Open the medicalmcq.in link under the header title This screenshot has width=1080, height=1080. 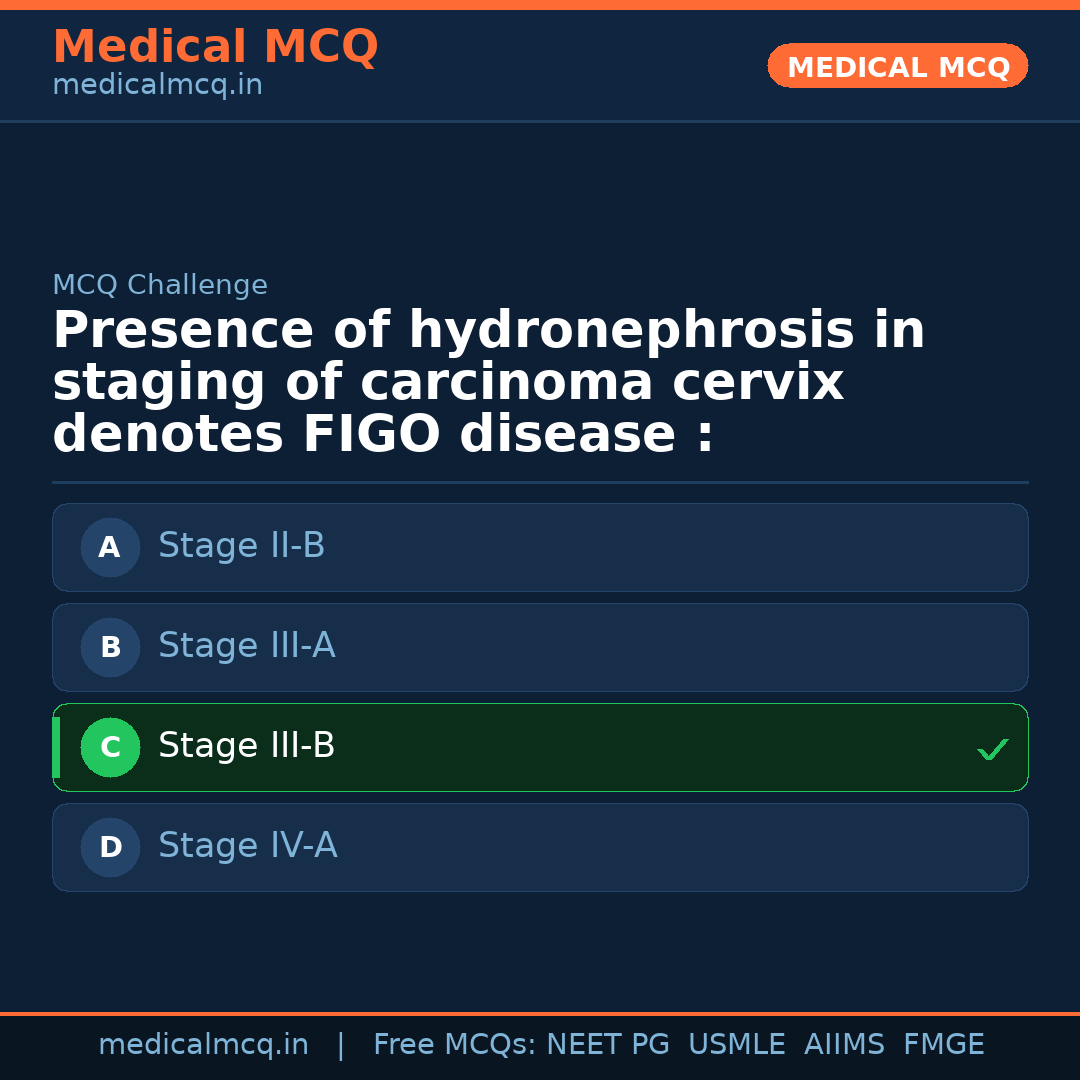pos(157,85)
